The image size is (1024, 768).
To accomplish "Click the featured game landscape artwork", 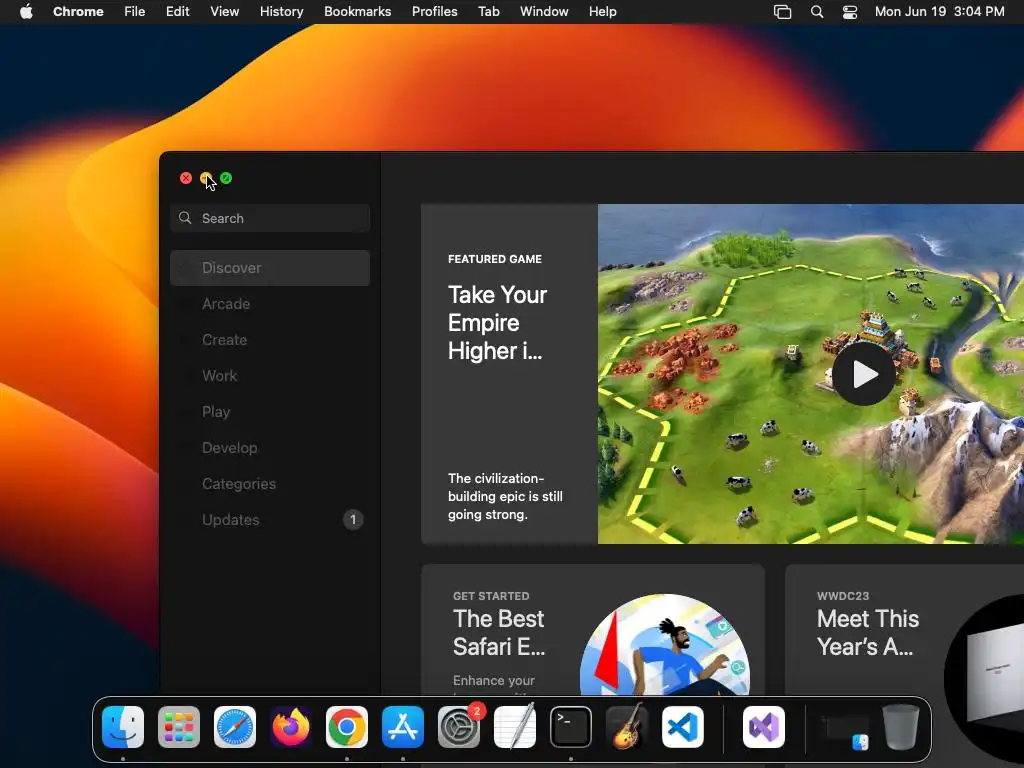I will point(811,374).
